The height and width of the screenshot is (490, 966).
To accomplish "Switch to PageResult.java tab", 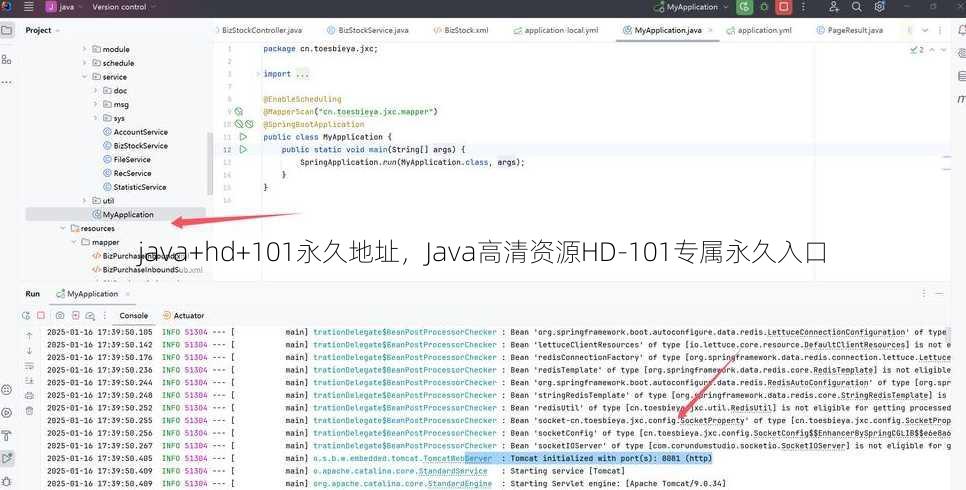I will pyautogui.click(x=850, y=30).
